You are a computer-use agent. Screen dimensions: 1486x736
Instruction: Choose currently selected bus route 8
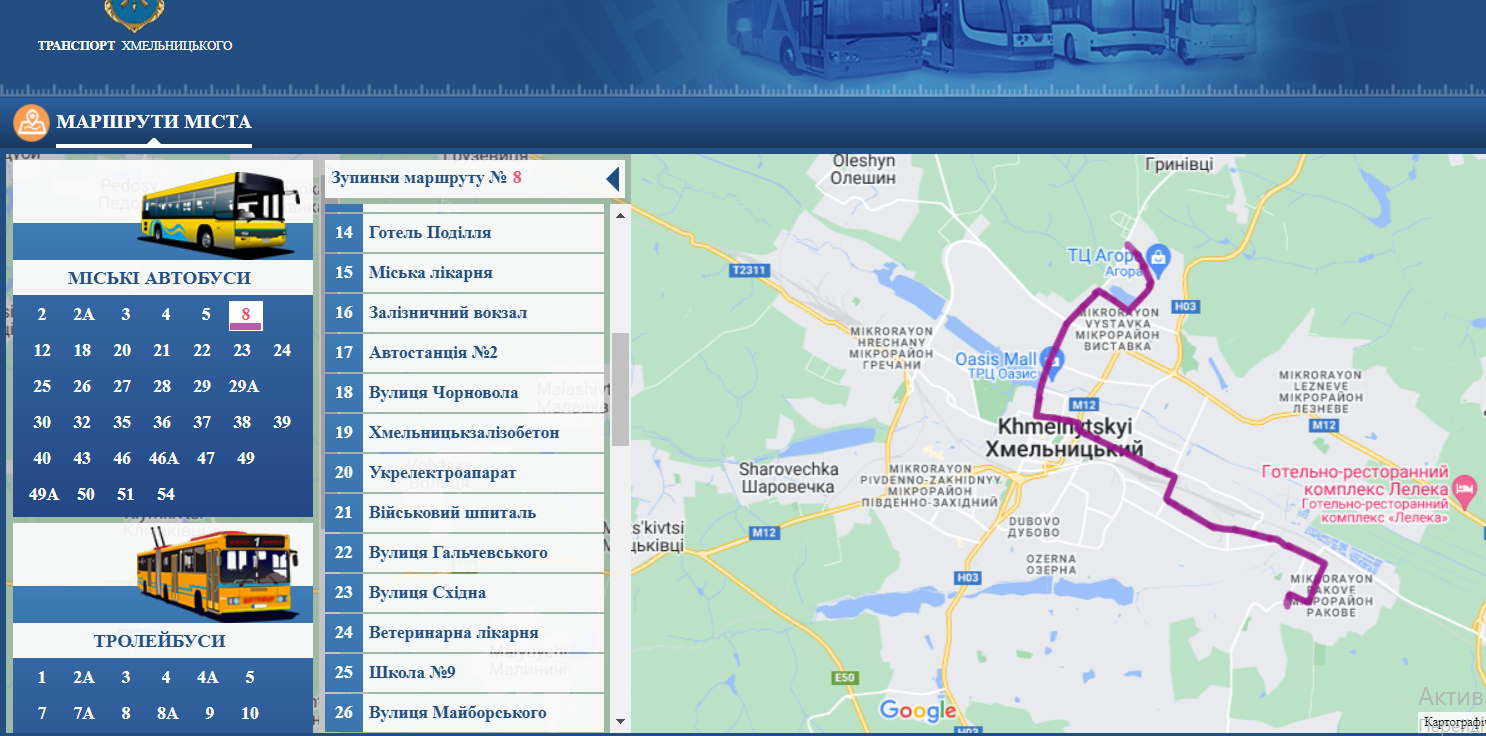point(245,314)
